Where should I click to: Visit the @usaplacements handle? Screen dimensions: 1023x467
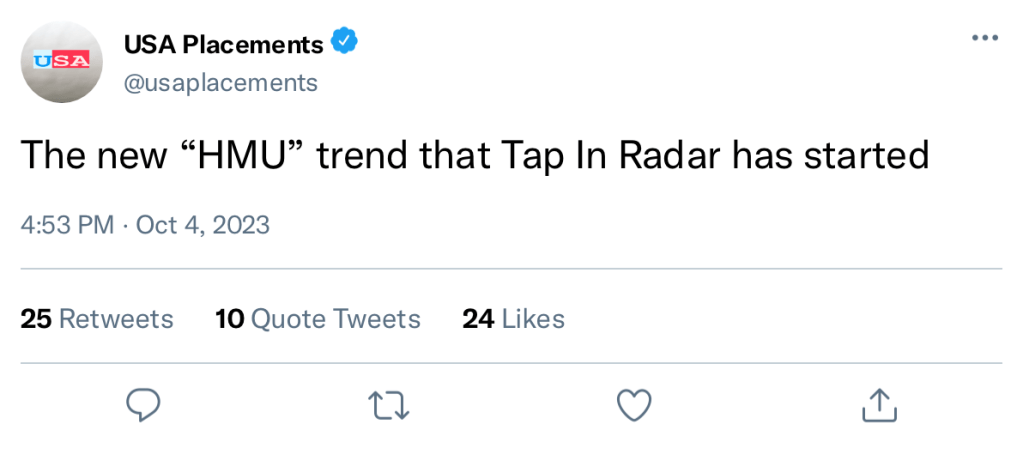[x=220, y=82]
